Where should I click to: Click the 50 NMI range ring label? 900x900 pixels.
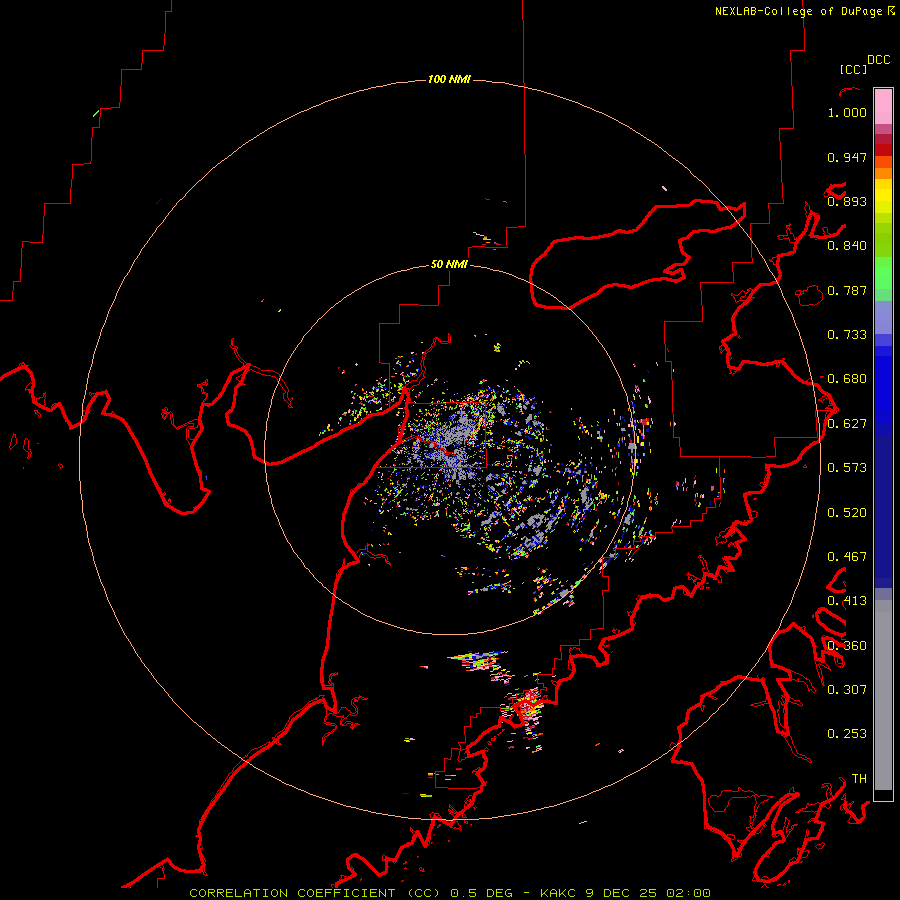click(x=449, y=264)
